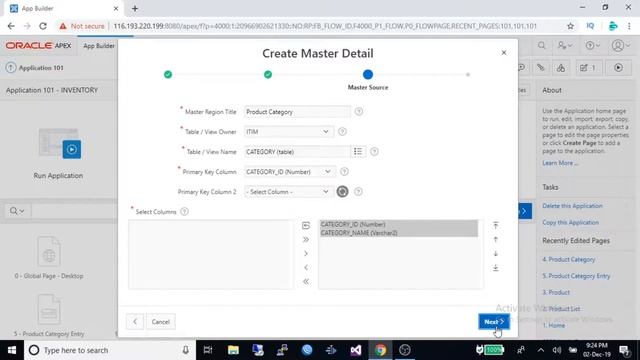The image size is (640, 360).
Task: Click the Learn More link
Action: (560, 163)
